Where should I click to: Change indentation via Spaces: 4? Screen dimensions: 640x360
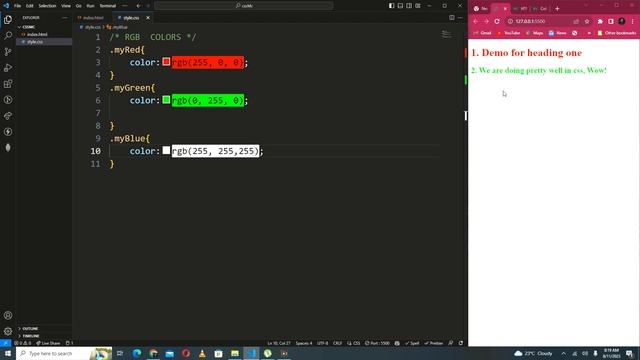pos(304,343)
